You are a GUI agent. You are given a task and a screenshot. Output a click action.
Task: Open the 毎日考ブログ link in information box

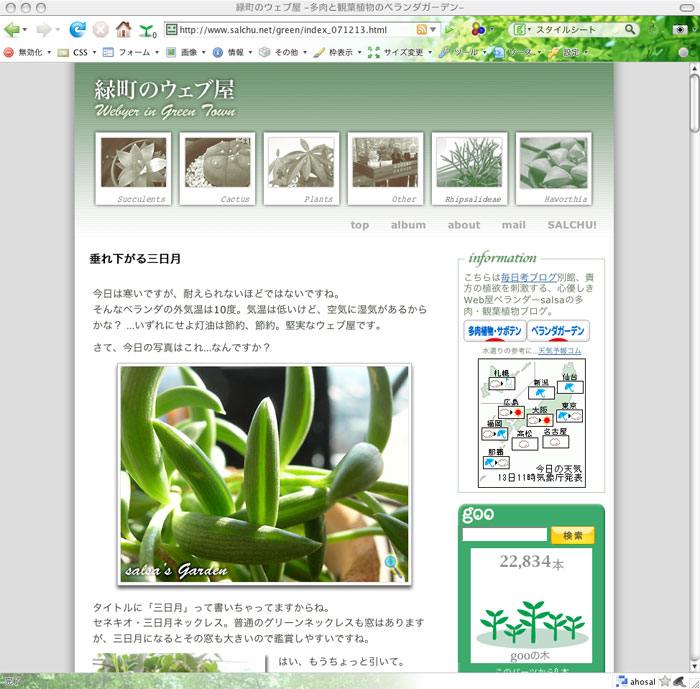point(528,277)
